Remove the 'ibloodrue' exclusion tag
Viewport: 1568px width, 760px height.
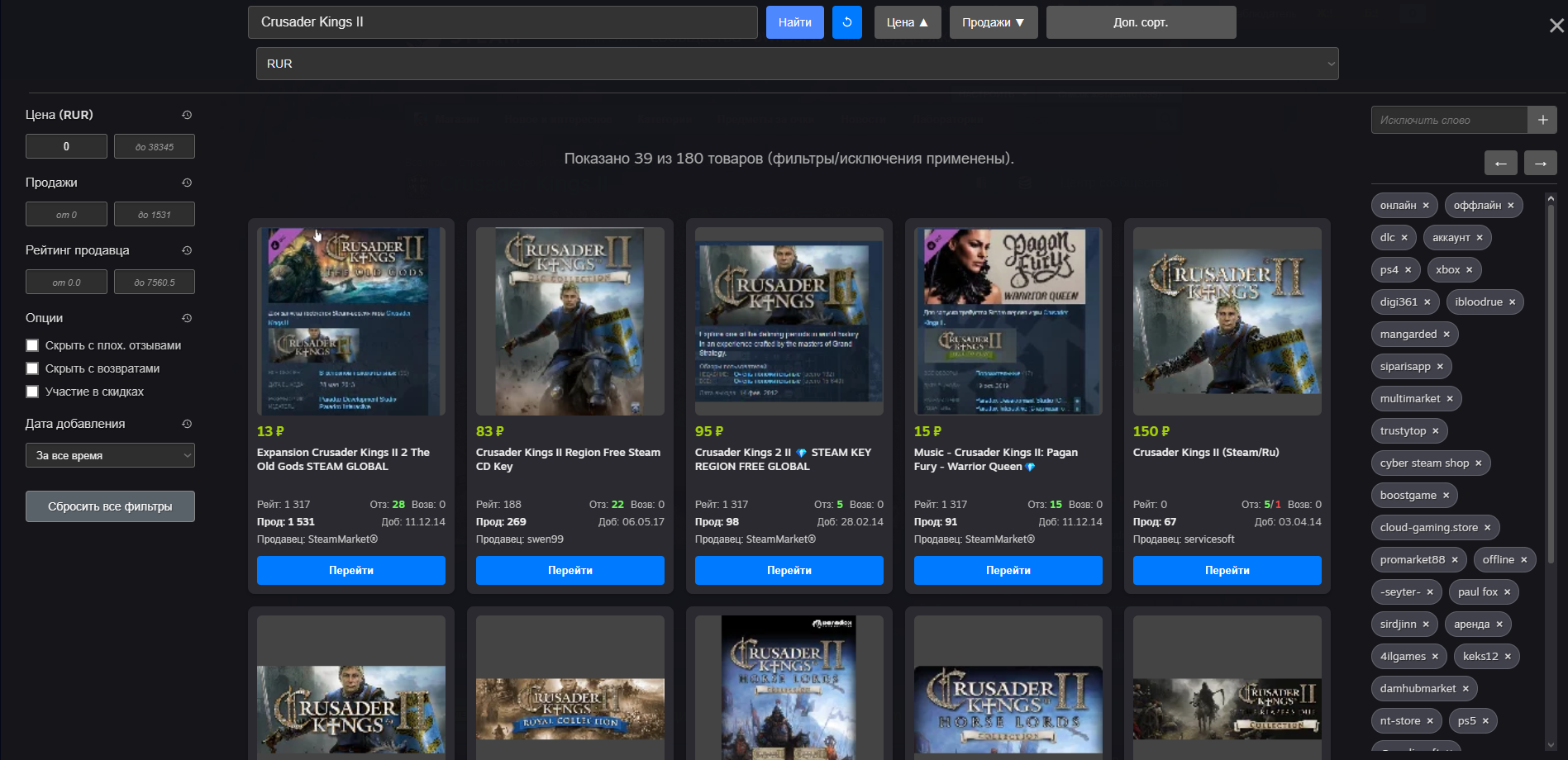point(1513,302)
